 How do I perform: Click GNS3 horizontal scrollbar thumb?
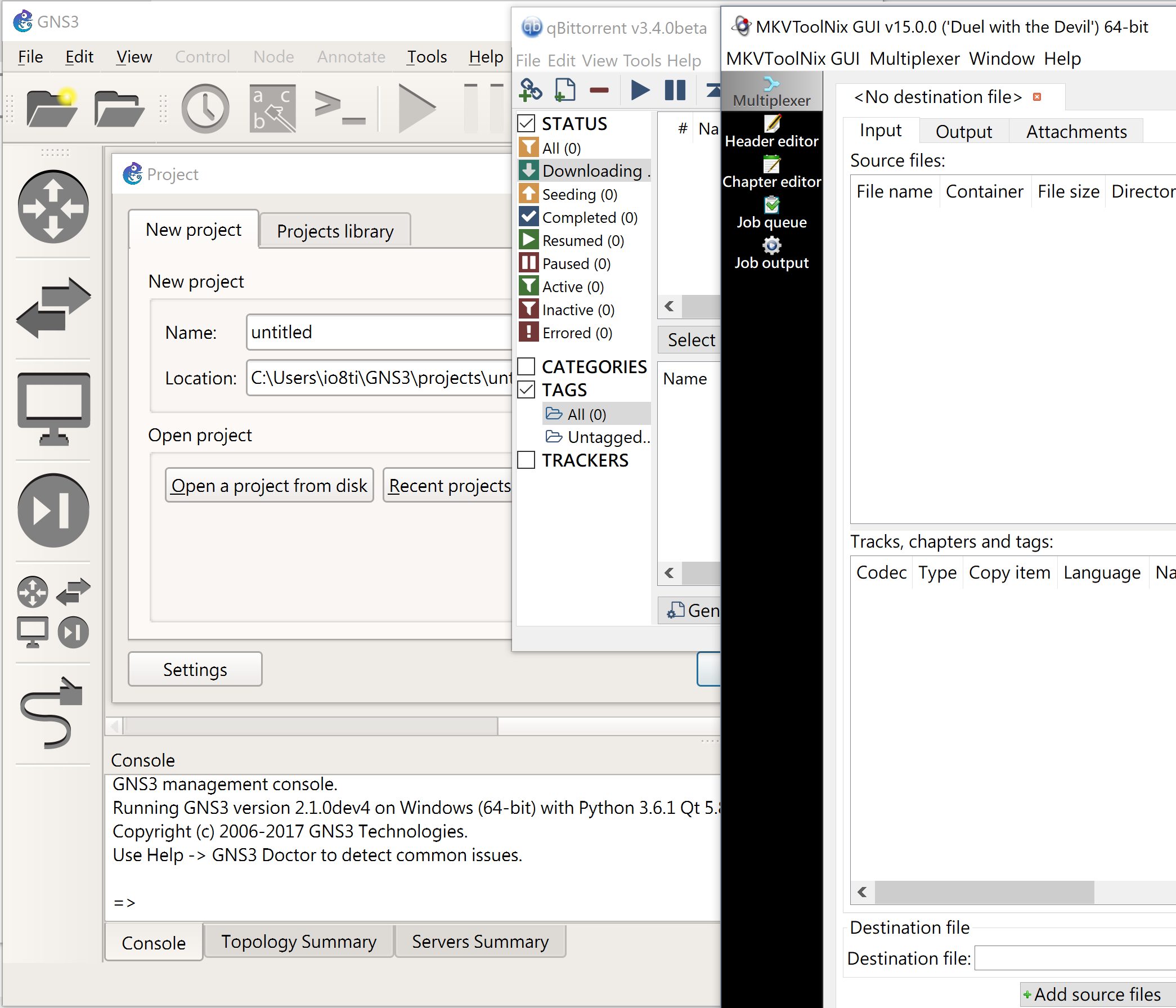click(311, 725)
